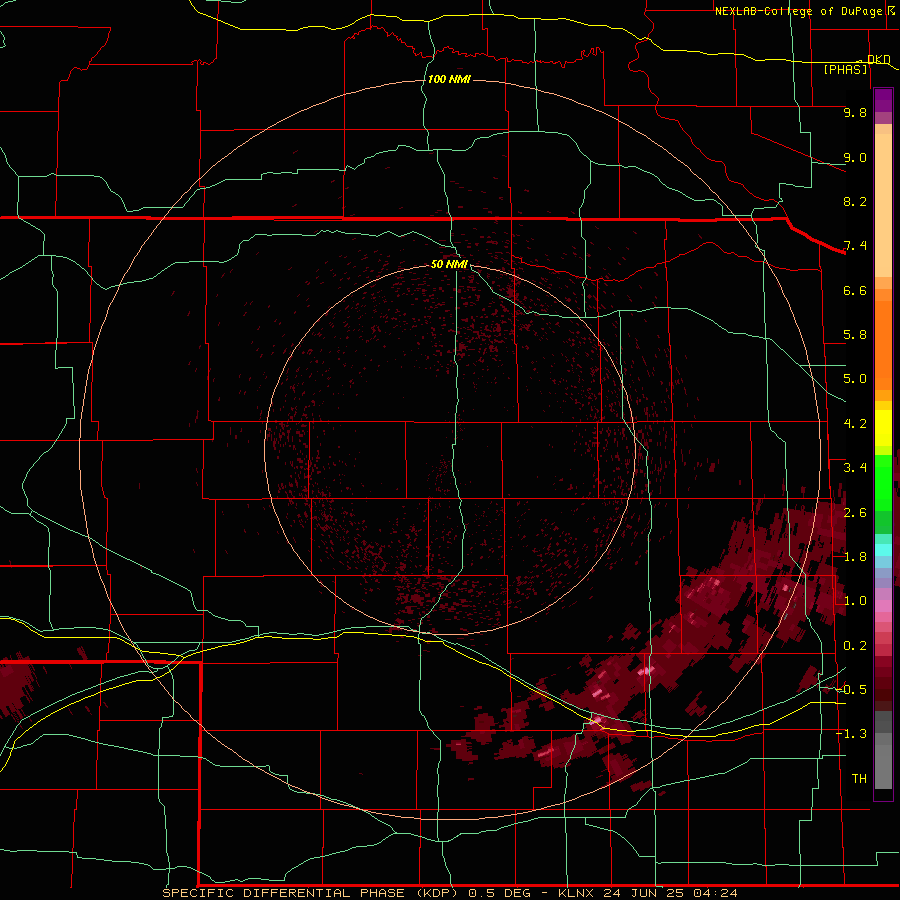900x900 pixels.
Task: Click the dark orange color scale segment
Action: point(883,344)
